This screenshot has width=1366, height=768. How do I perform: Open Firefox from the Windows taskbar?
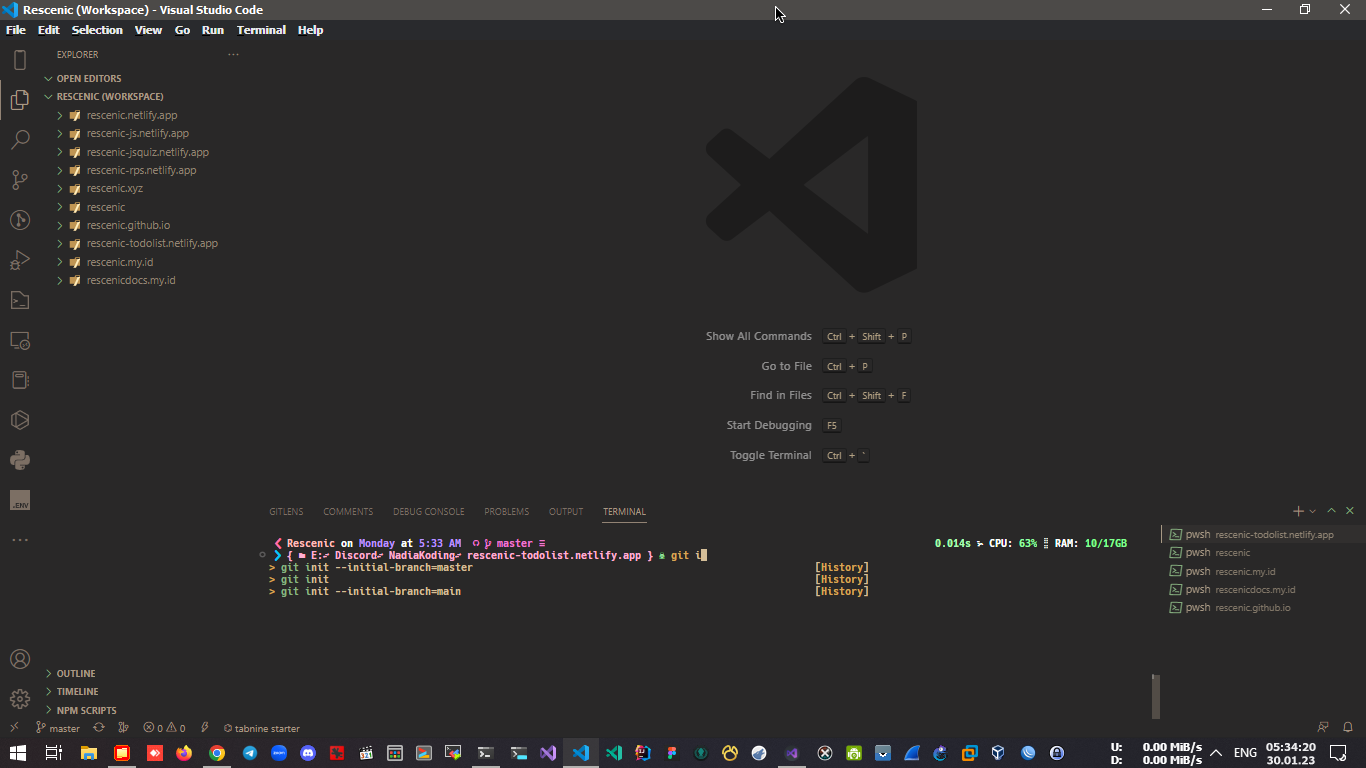183,753
